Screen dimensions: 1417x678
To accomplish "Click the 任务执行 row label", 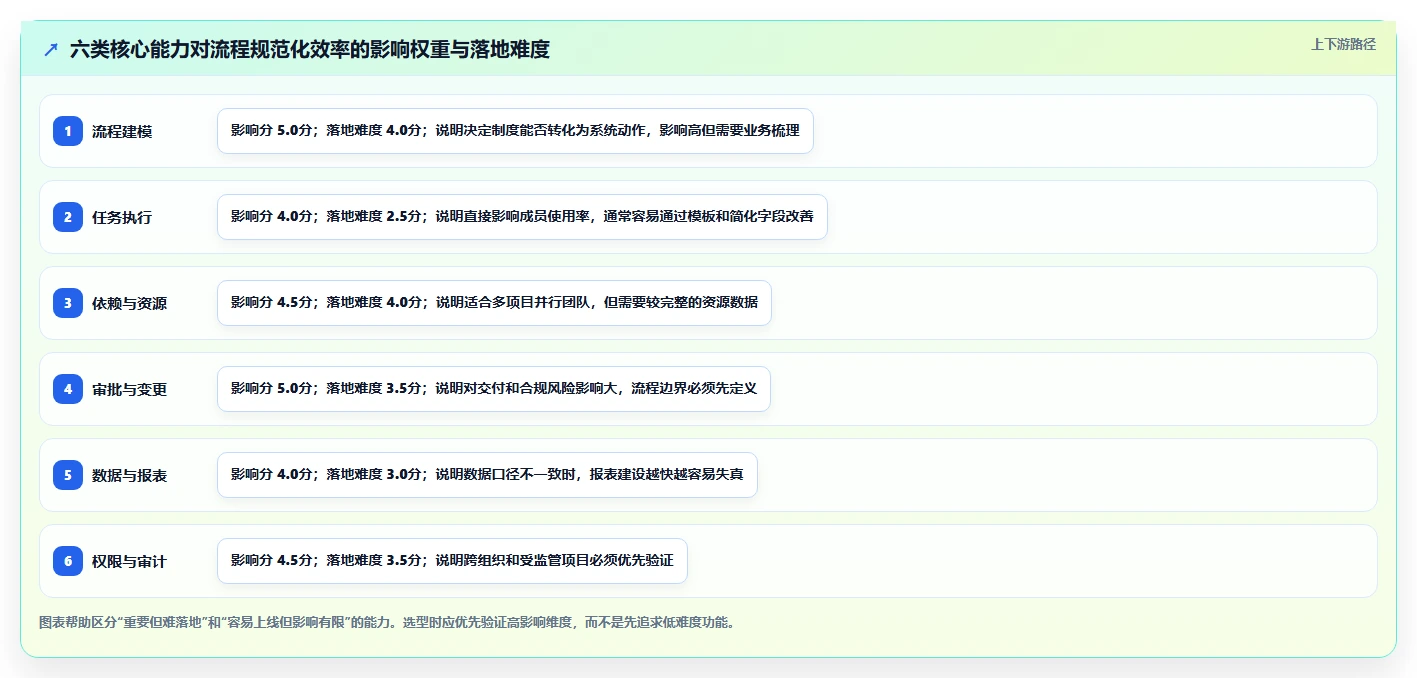I will 122,217.
